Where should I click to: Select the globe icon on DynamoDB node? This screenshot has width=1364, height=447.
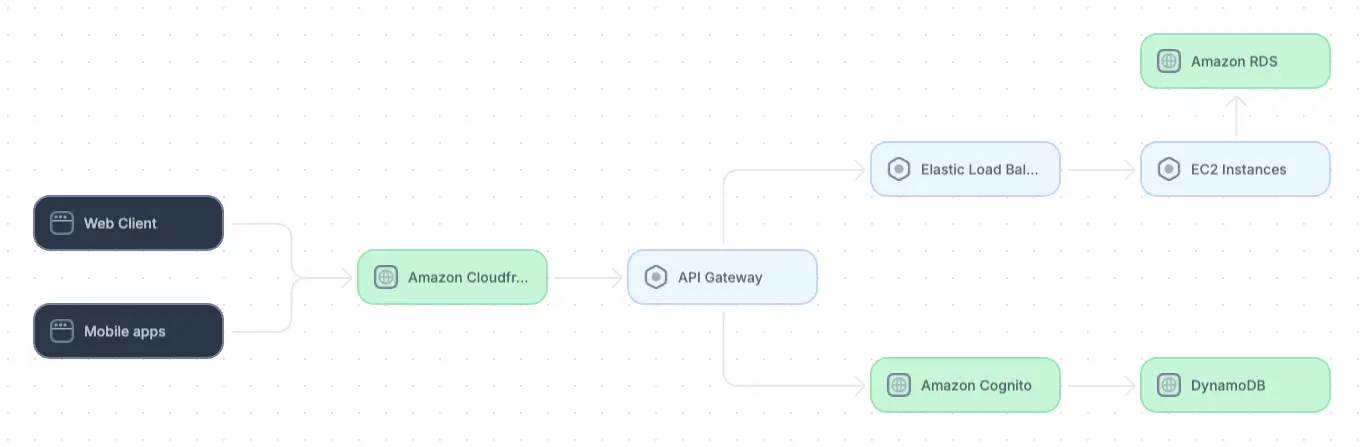(x=1169, y=385)
